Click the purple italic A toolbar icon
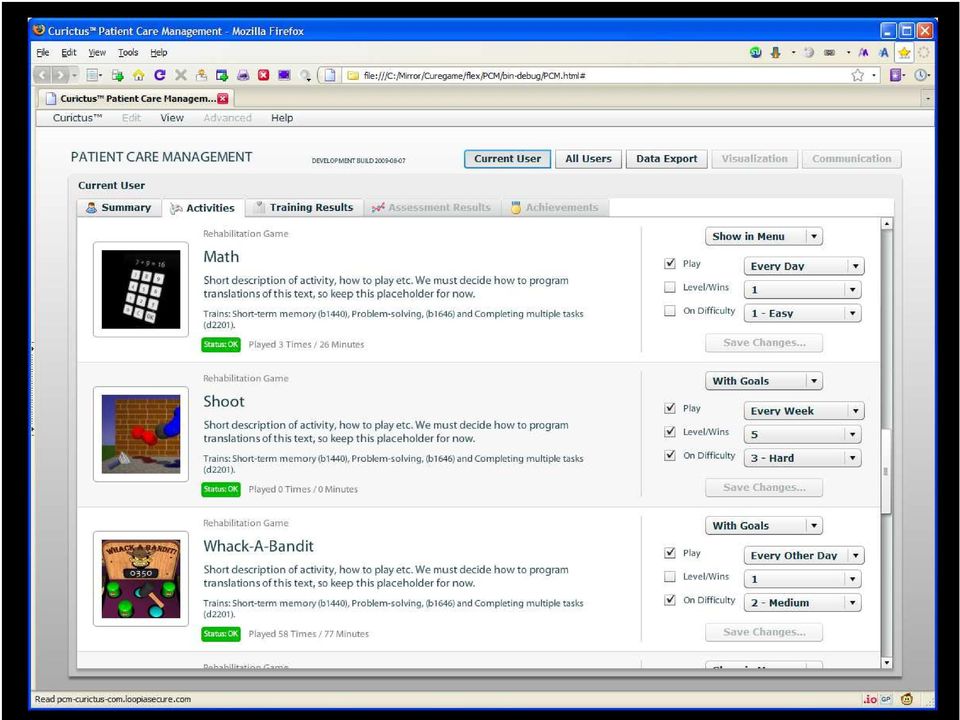 click(x=863, y=53)
